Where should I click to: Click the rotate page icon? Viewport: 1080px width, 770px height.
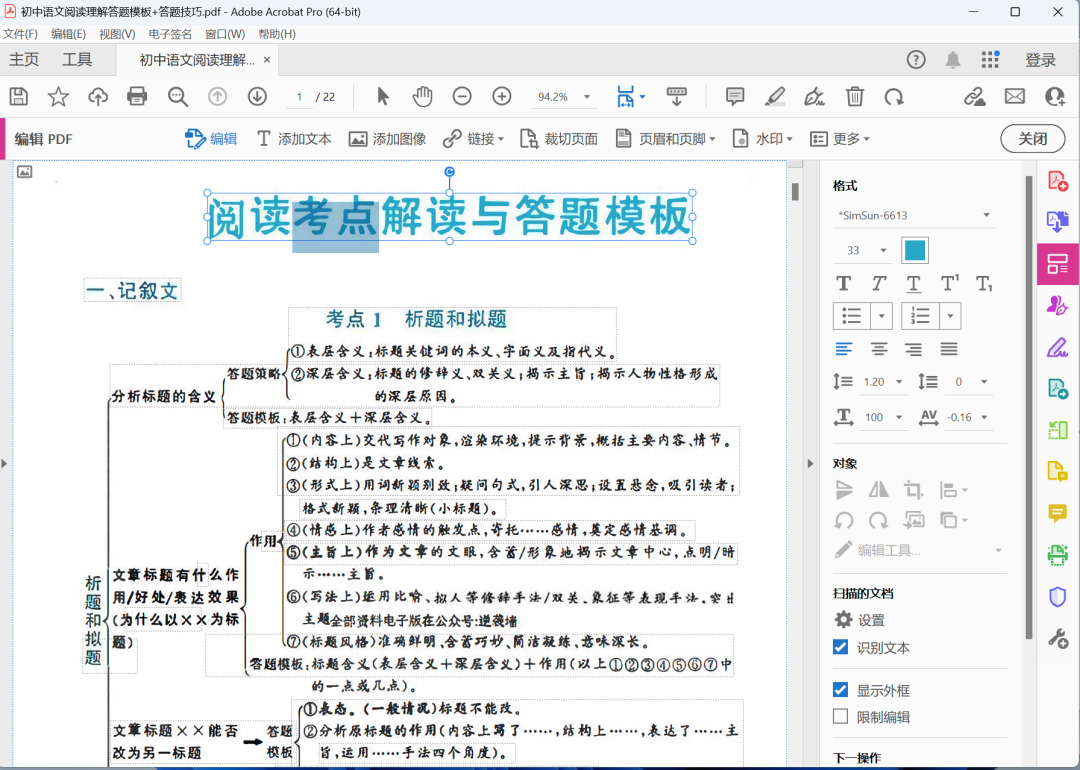click(894, 96)
